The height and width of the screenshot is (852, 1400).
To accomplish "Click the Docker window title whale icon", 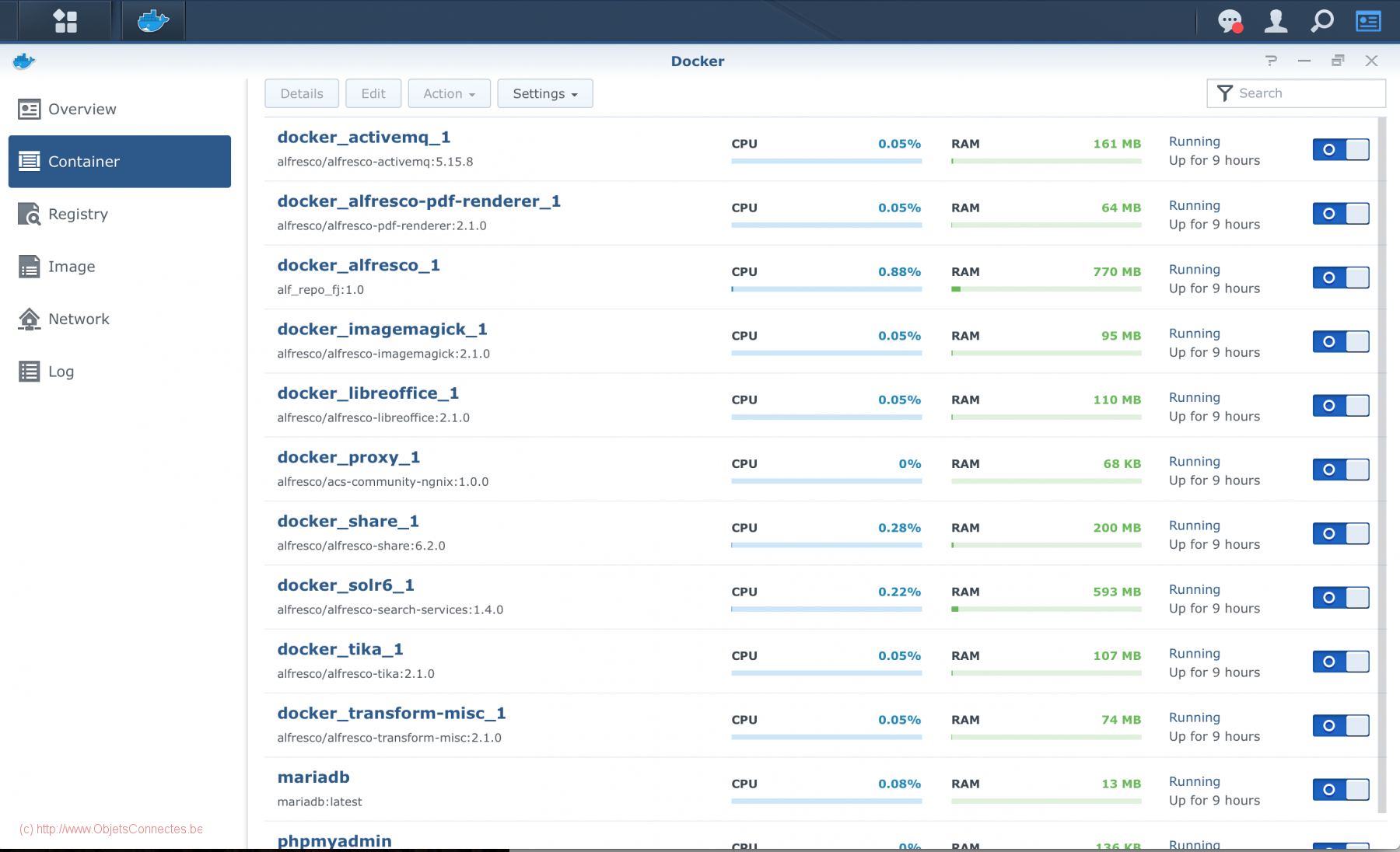I will 24,61.
